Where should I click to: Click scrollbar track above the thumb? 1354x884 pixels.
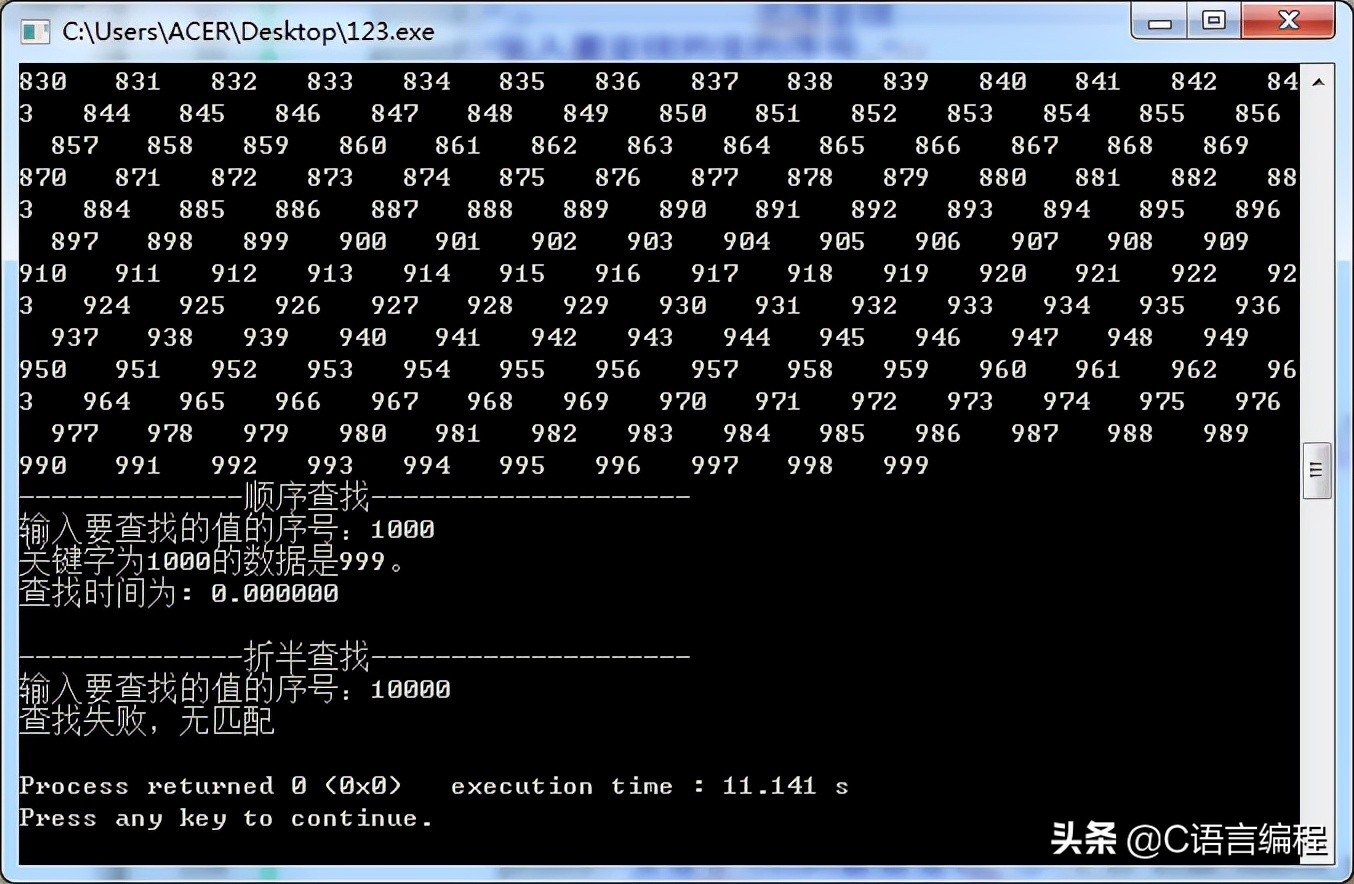click(1318, 270)
